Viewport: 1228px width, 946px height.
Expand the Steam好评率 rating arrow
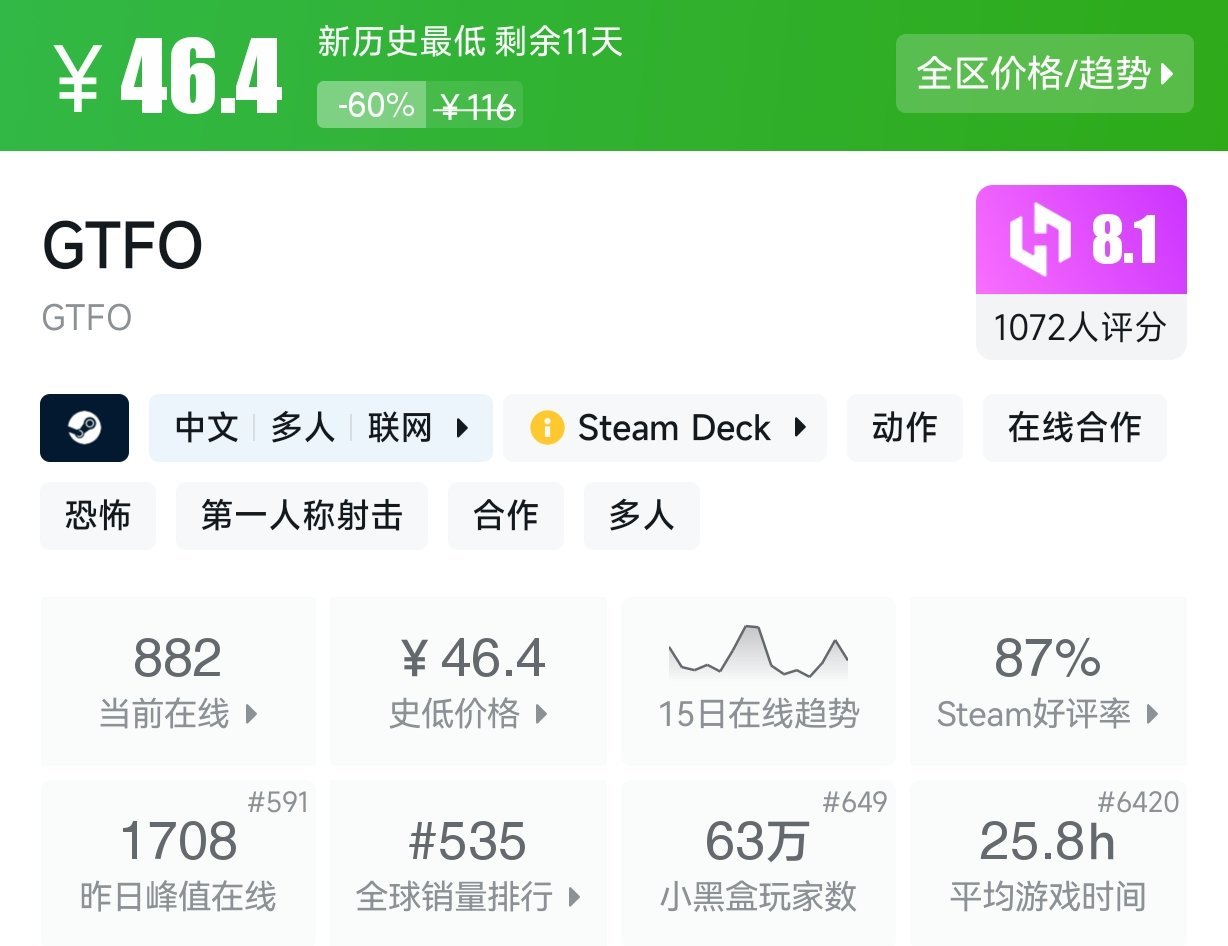(1152, 714)
